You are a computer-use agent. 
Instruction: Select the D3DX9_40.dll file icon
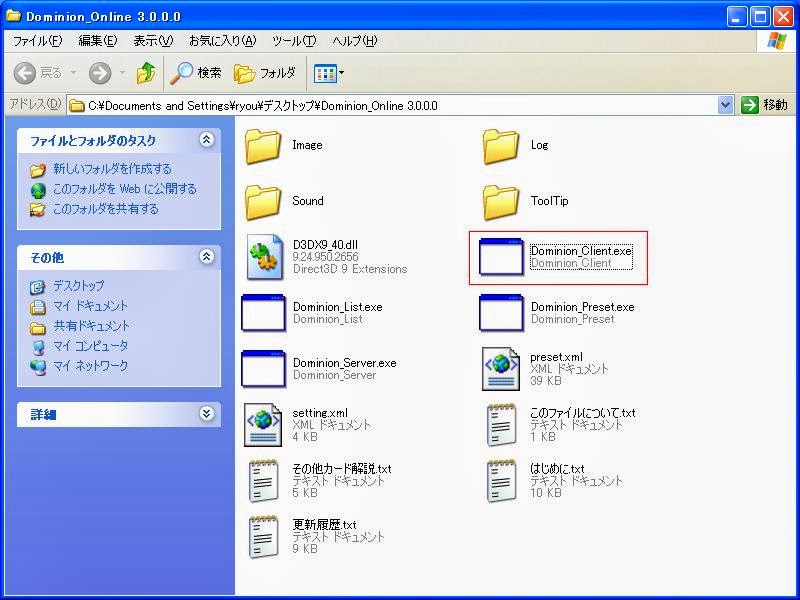pyautogui.click(x=264, y=257)
